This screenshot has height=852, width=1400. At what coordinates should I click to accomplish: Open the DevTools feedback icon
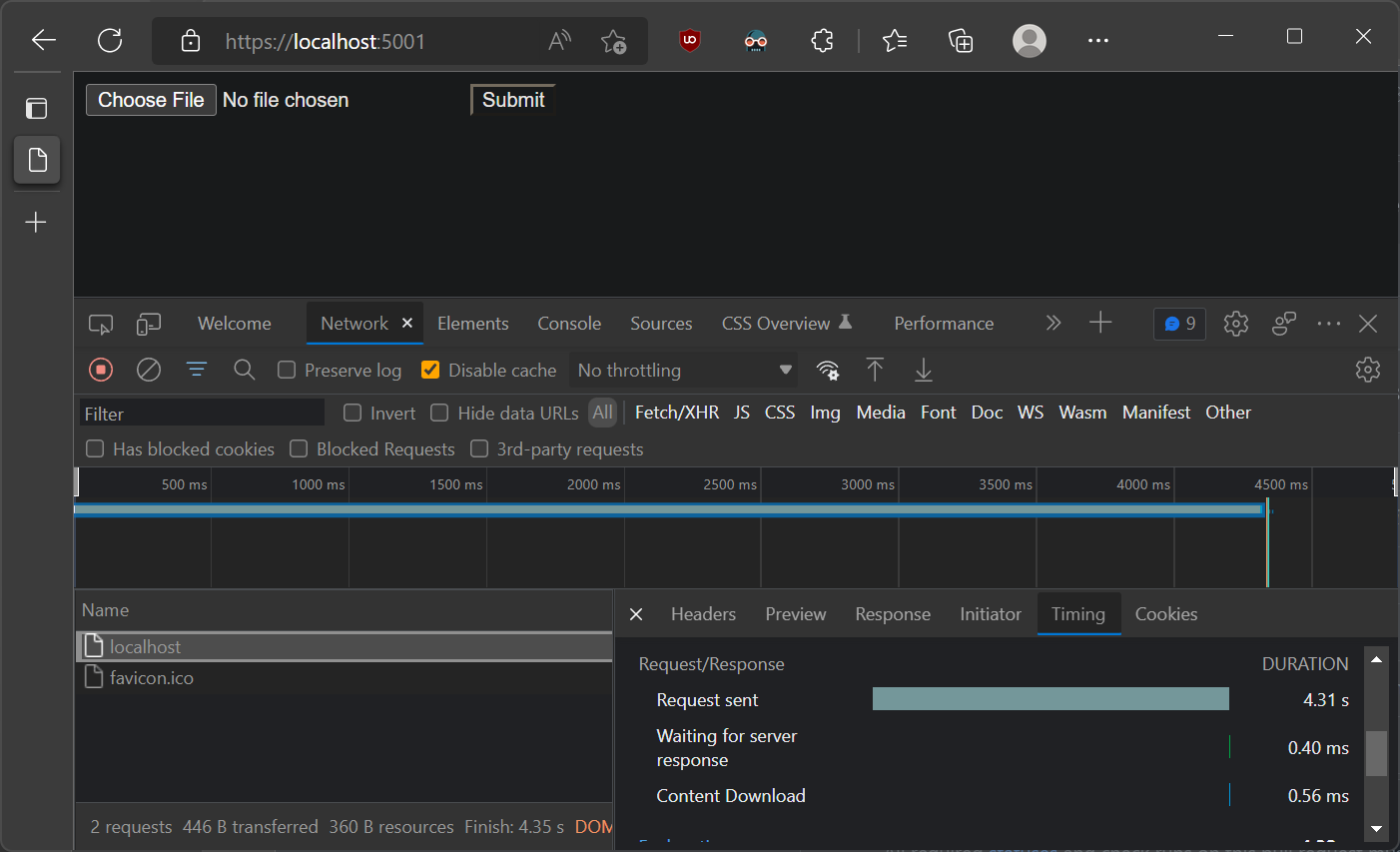pyautogui.click(x=1284, y=324)
